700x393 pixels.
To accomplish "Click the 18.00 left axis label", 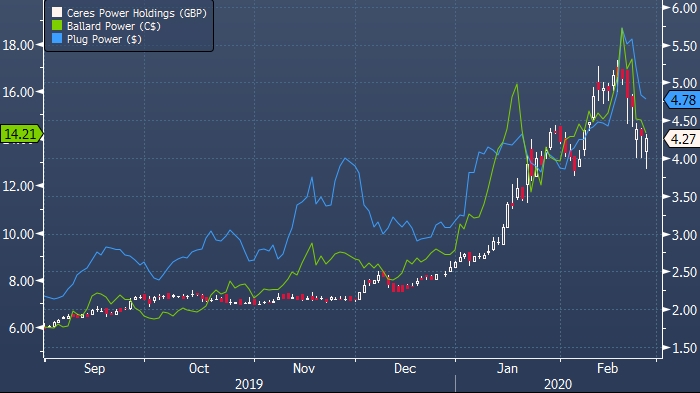I will (18, 45).
